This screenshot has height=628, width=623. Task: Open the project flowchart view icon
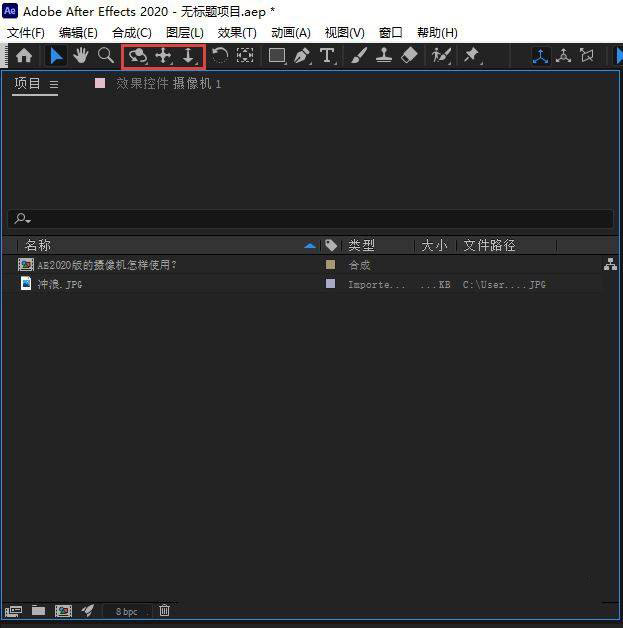610,264
